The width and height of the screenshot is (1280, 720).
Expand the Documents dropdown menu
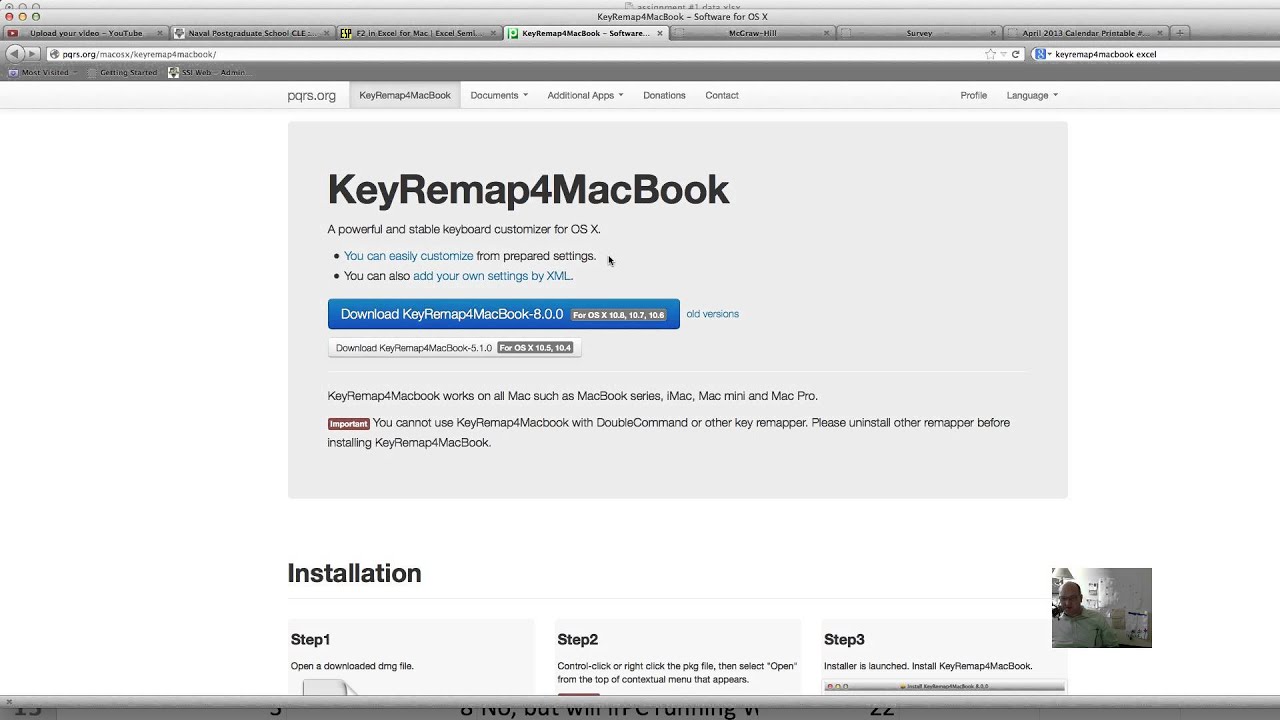pos(499,95)
